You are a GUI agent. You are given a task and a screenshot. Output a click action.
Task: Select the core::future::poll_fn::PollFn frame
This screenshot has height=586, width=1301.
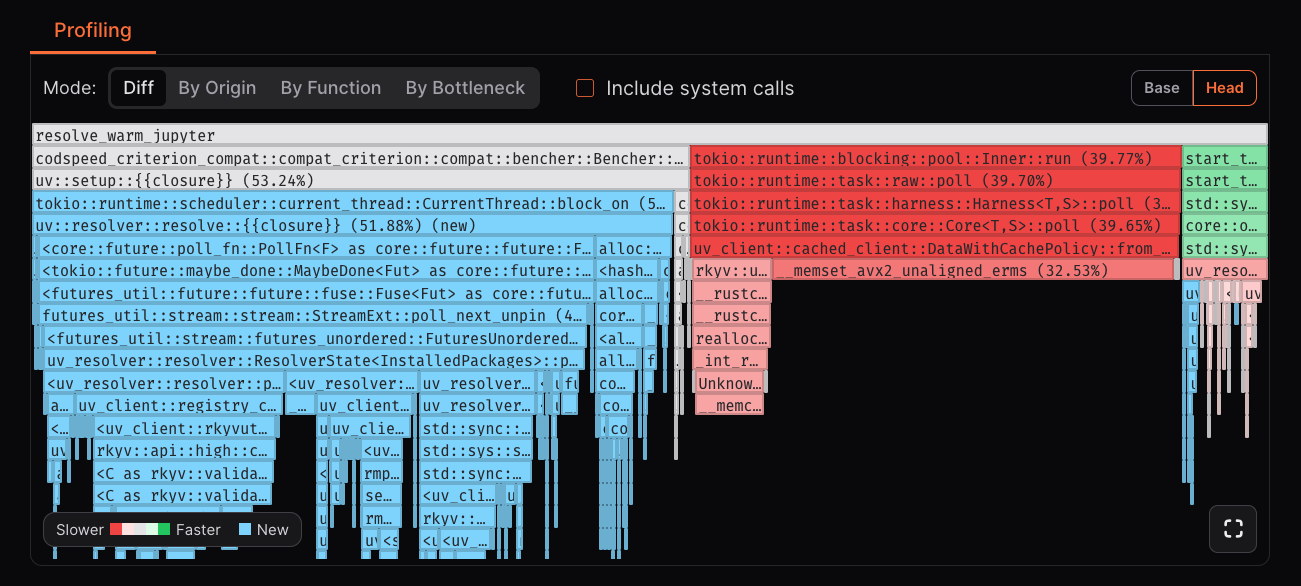(x=315, y=248)
